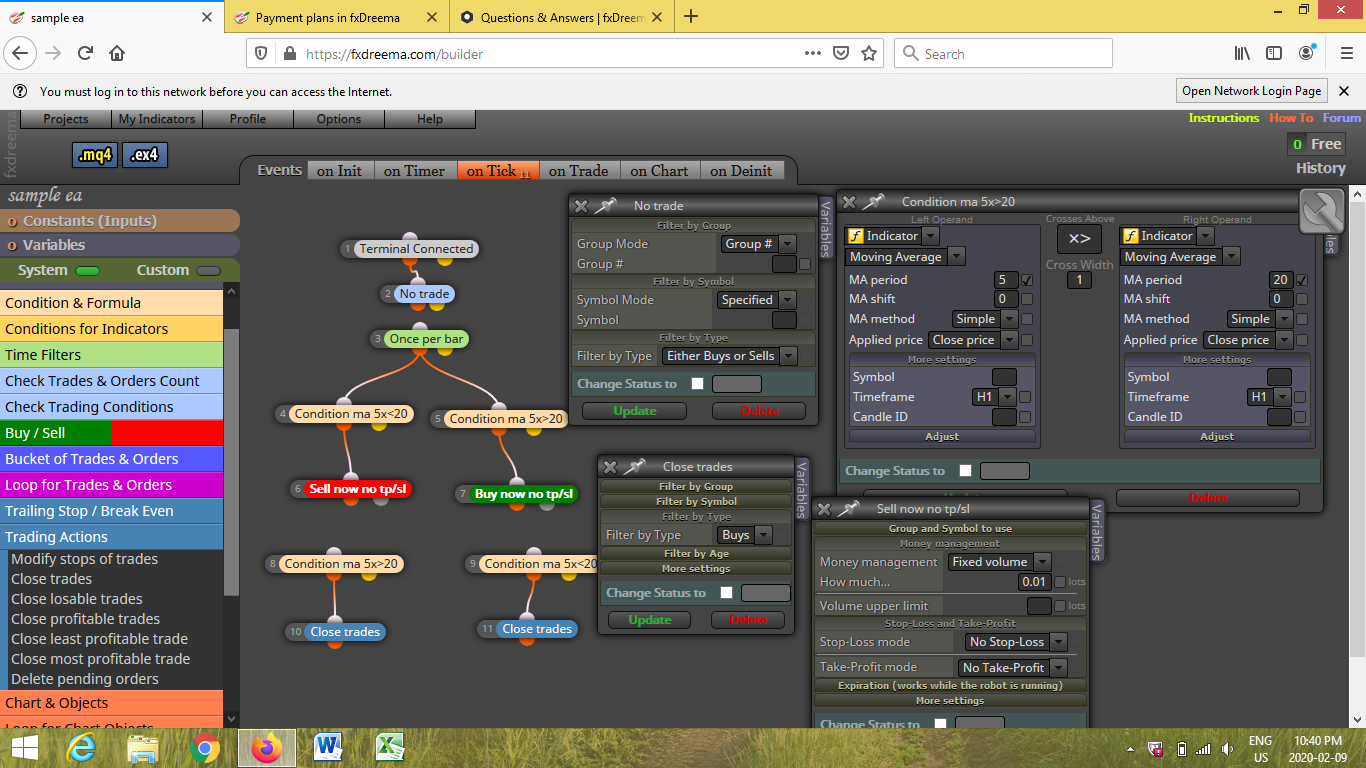The height and width of the screenshot is (768, 1366).
Task: Click the How much lots value field
Action: coord(1035,582)
